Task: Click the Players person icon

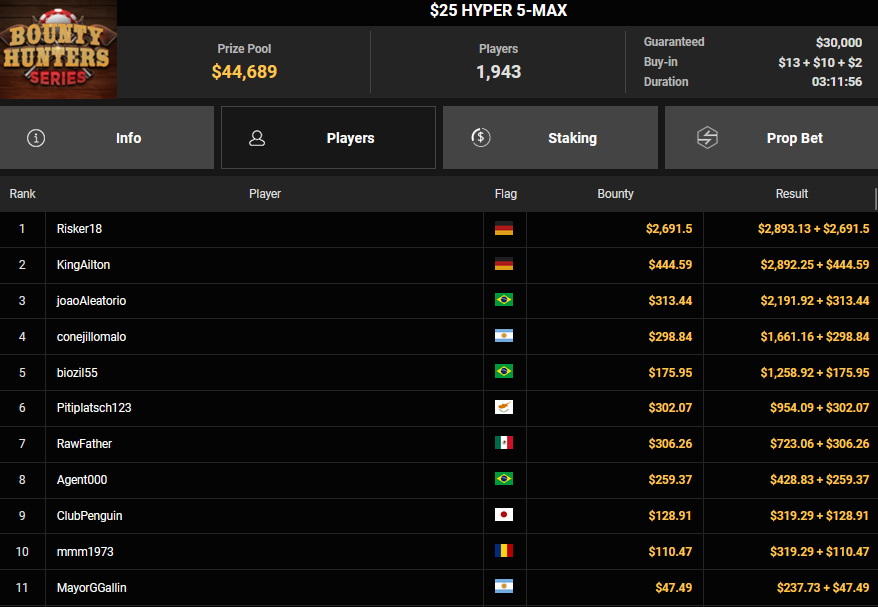Action: tap(257, 138)
